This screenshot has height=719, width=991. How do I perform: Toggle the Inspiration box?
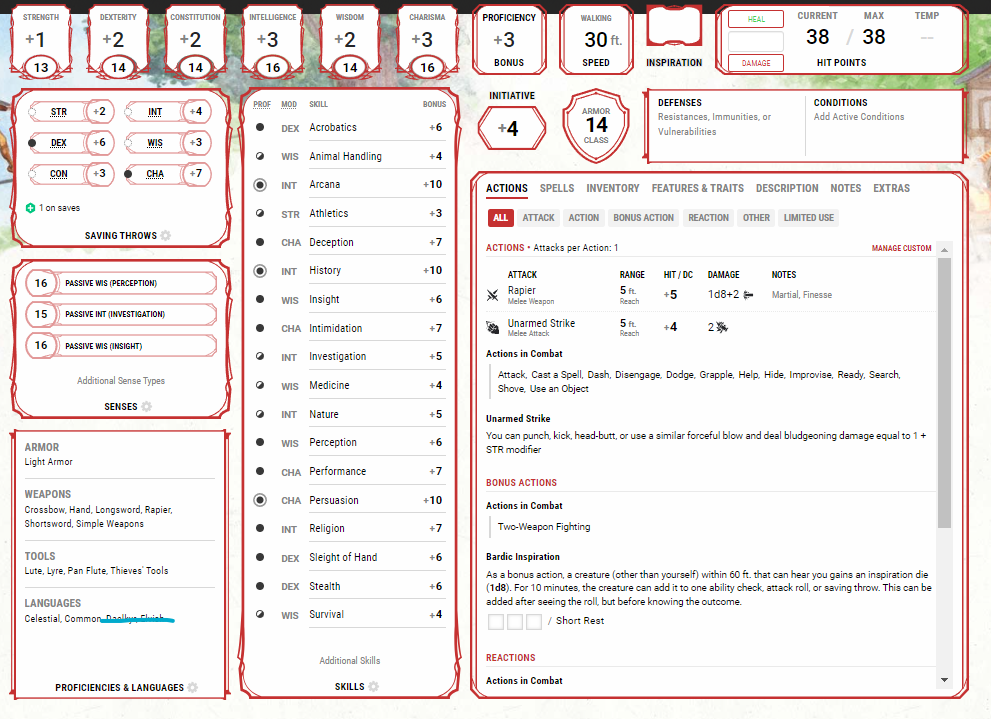point(674,28)
